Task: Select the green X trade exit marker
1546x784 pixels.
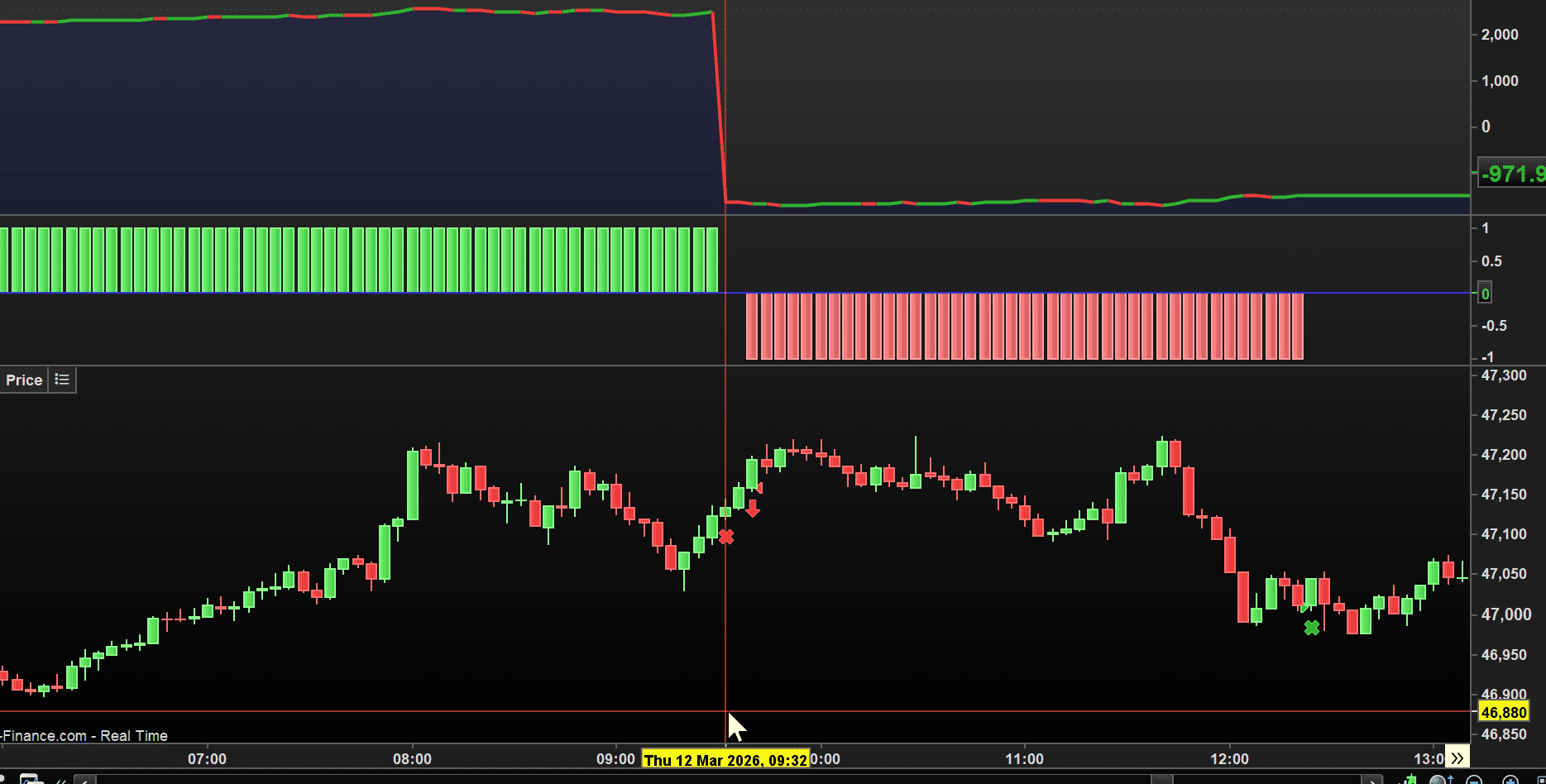Action: pyautogui.click(x=1312, y=628)
